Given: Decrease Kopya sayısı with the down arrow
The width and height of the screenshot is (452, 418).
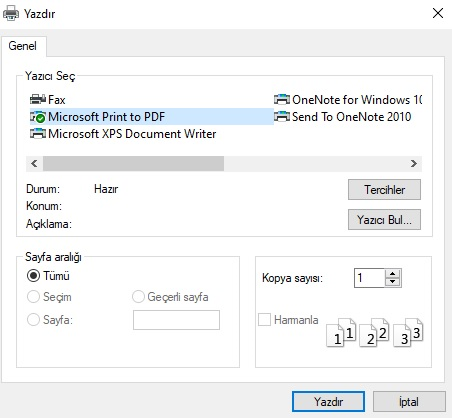Looking at the screenshot, I should tap(393, 282).
